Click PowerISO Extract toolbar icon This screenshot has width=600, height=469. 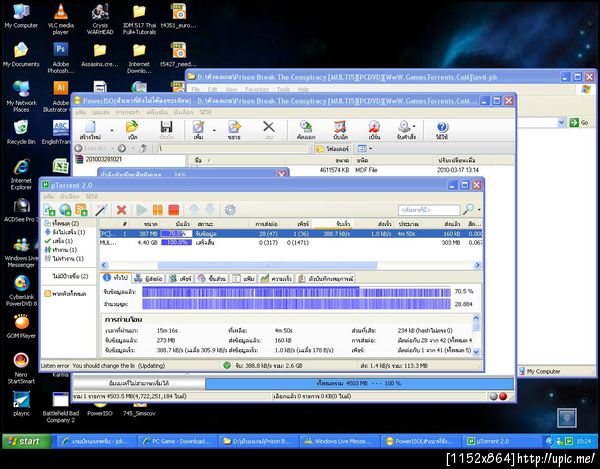pos(234,130)
